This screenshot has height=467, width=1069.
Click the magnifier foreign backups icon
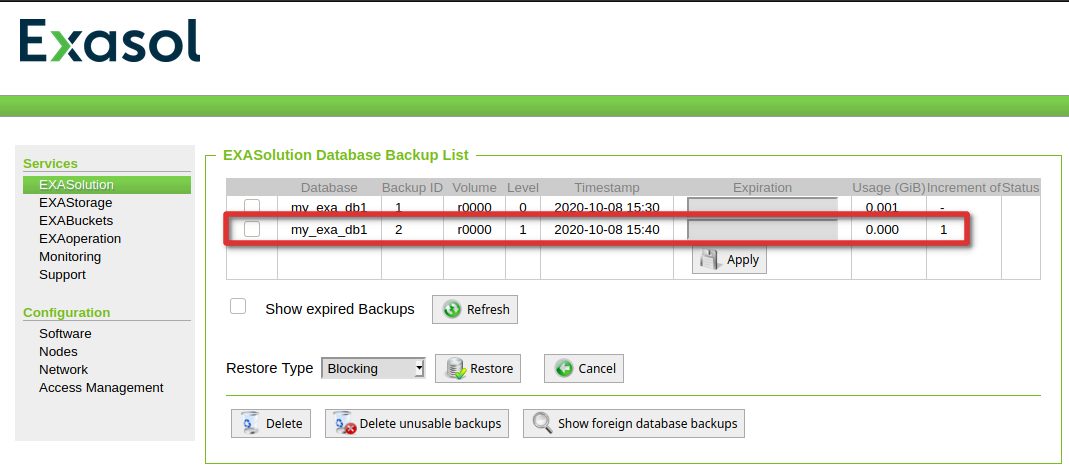click(543, 423)
